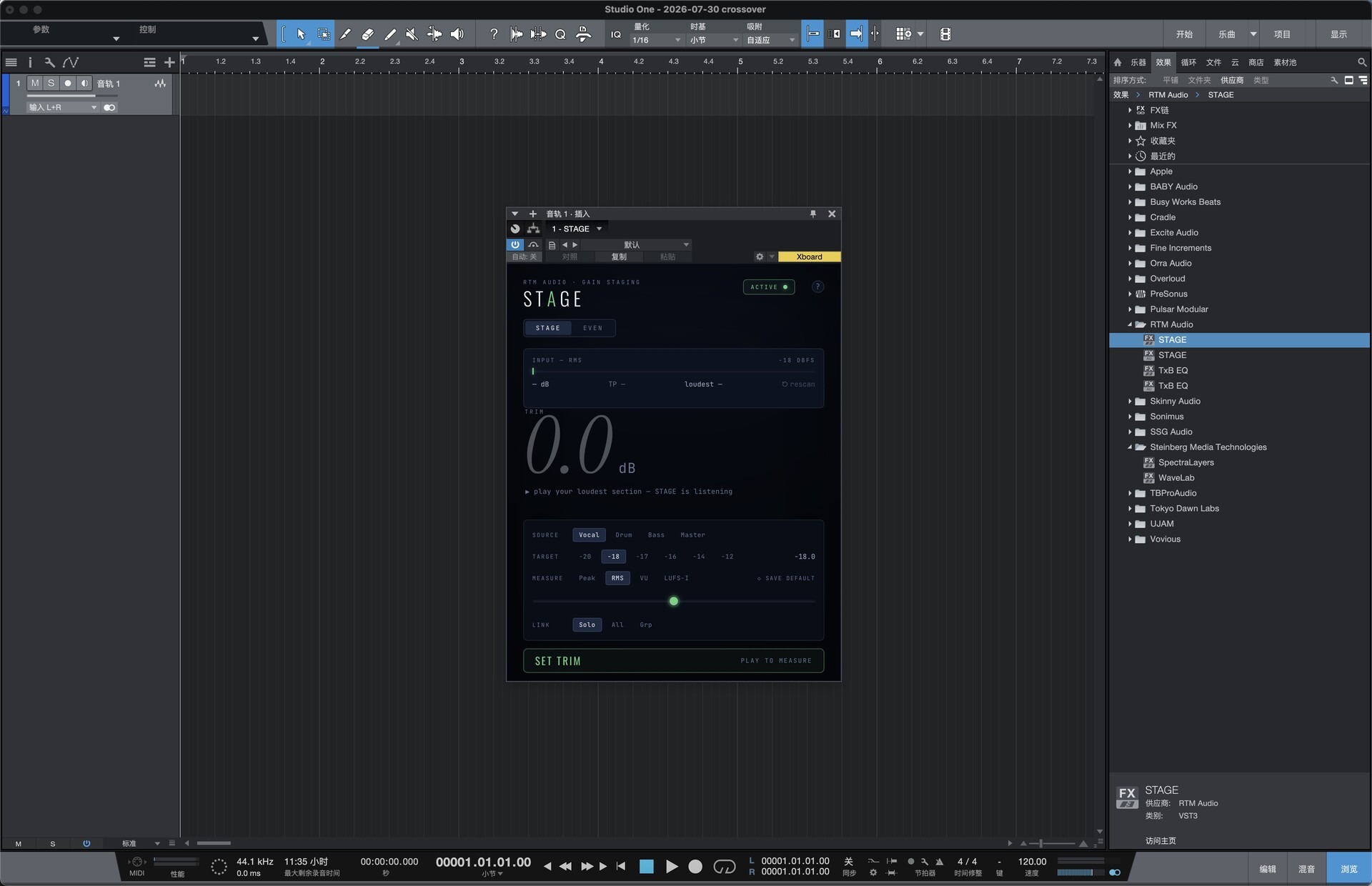
Task: Open the timebase 小节 dropdown
Action: pyautogui.click(x=713, y=40)
